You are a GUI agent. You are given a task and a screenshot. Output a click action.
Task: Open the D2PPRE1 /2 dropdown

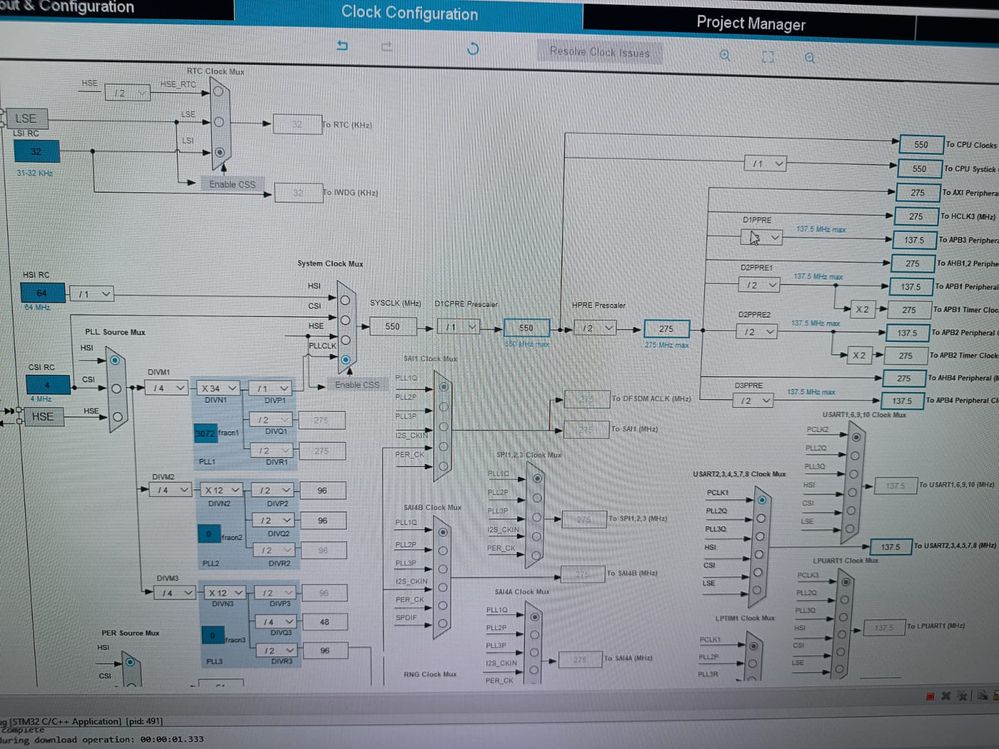click(x=758, y=285)
